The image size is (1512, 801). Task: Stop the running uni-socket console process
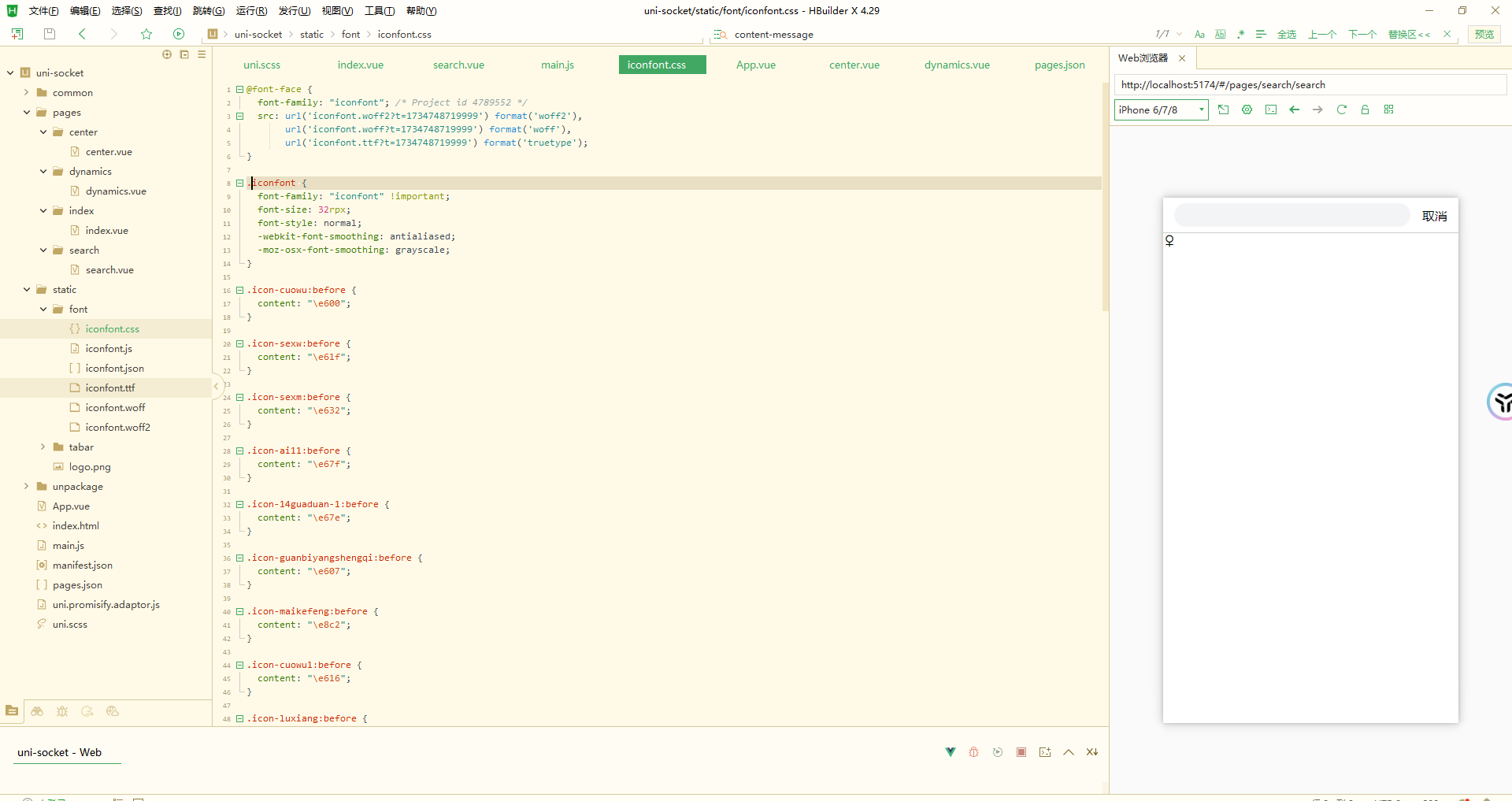[1021, 752]
